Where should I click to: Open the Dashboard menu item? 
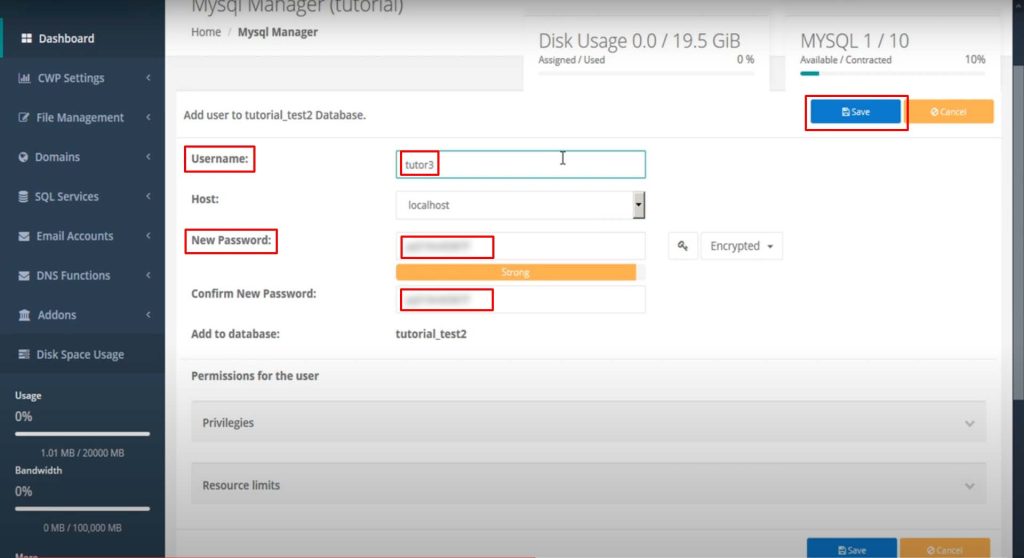pos(66,39)
